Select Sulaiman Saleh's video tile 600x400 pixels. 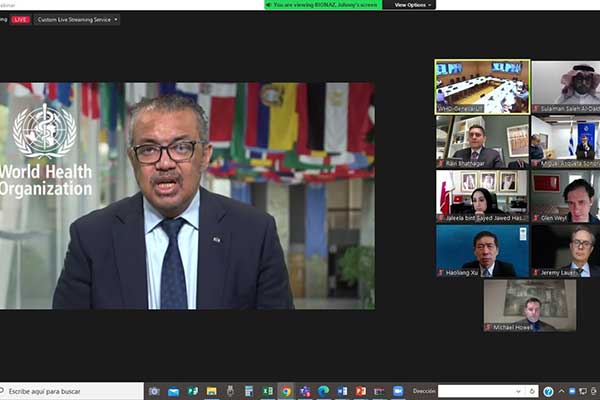tap(566, 87)
